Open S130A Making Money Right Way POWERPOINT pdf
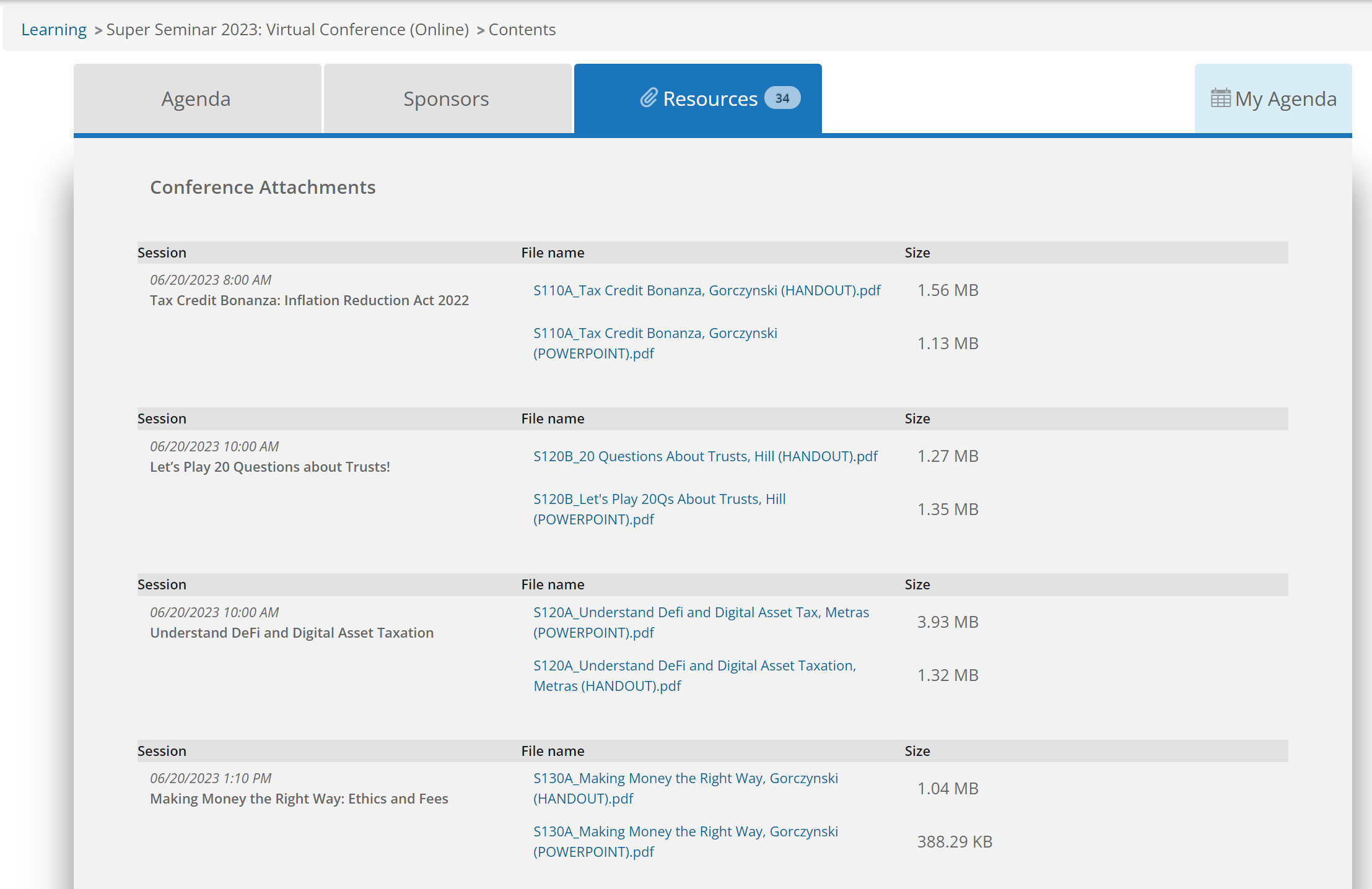 [x=686, y=841]
